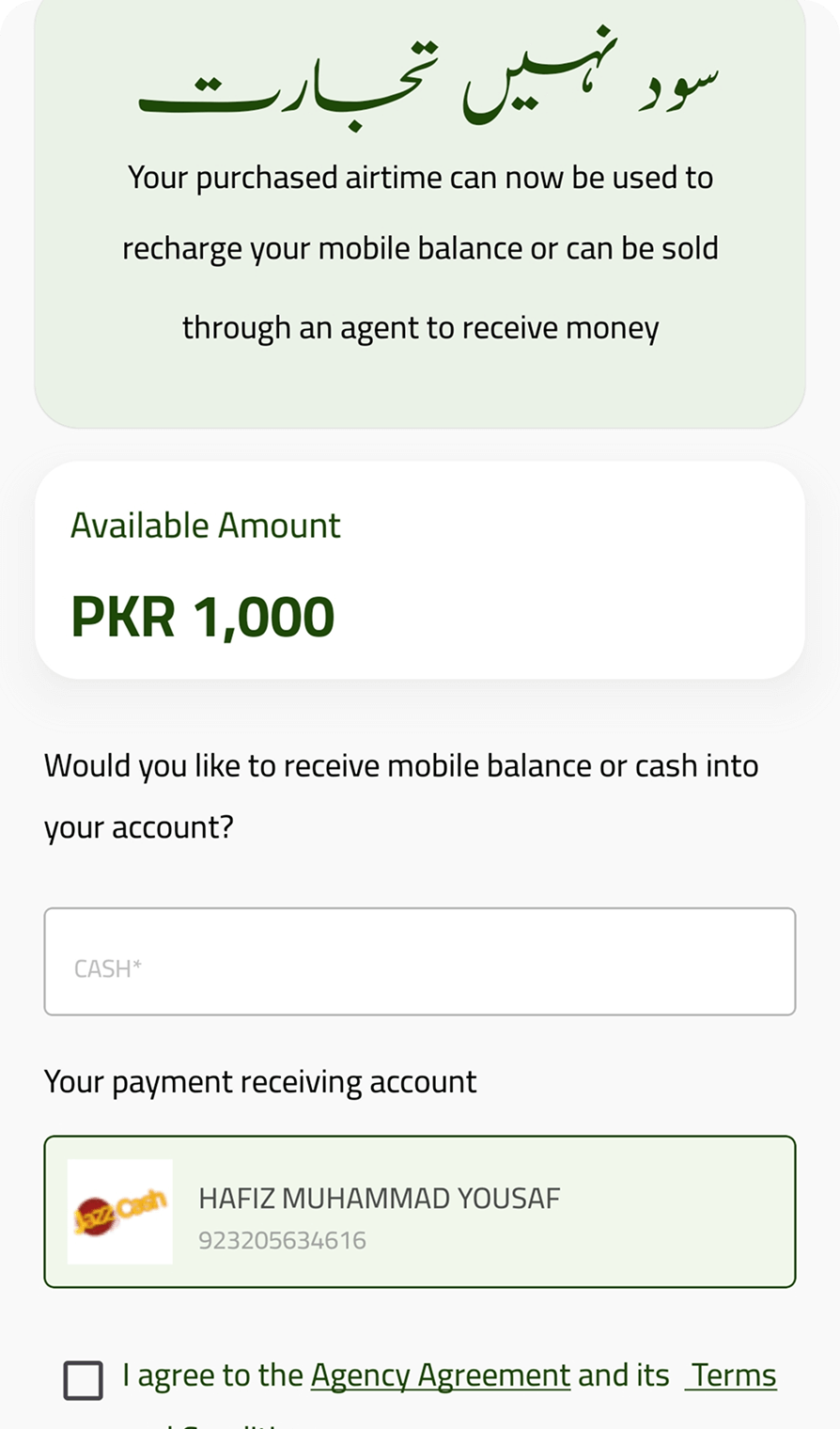Click the 'your account?' text line
The image size is (840, 1429).
(x=138, y=827)
